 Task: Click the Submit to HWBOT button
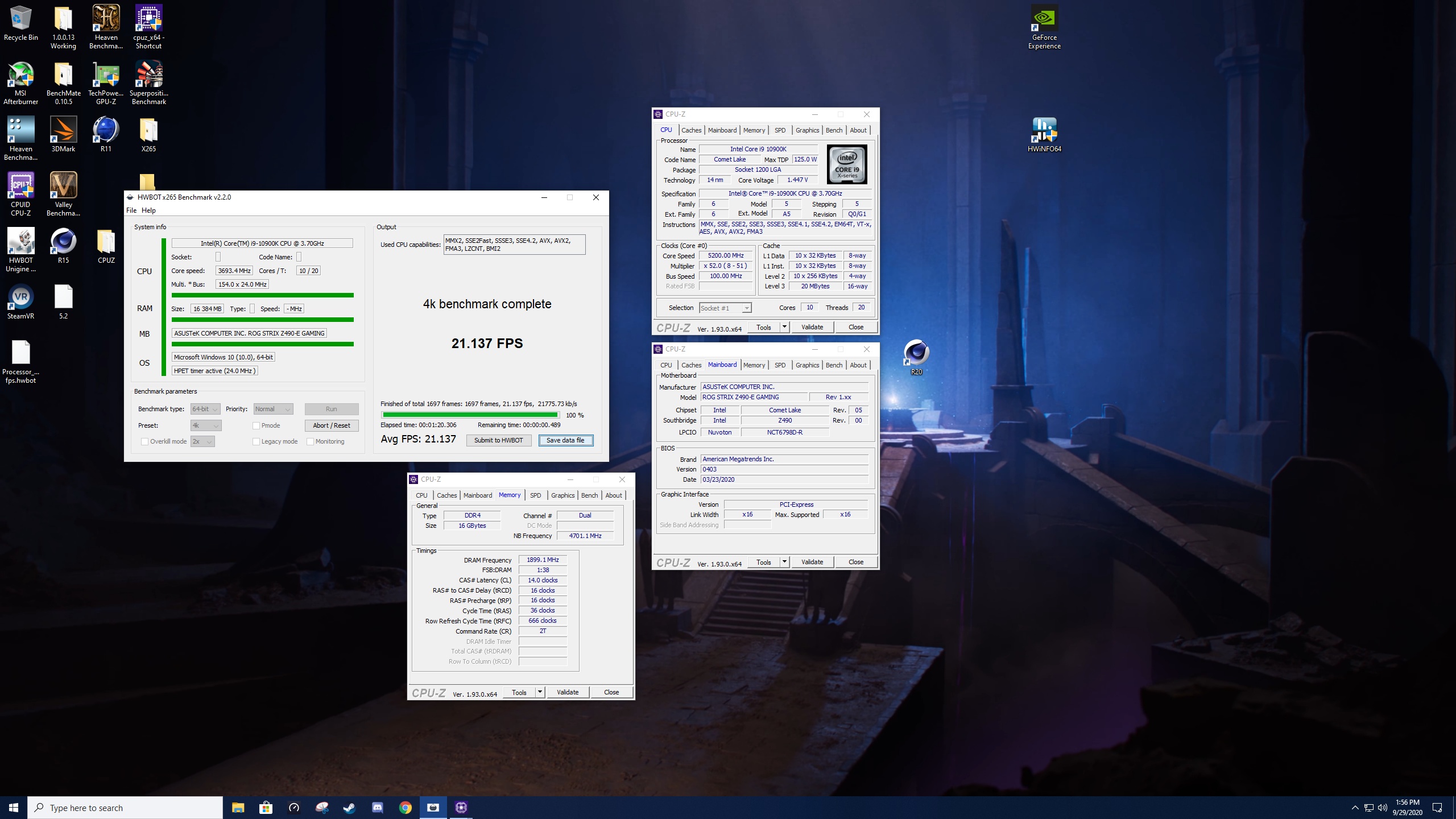click(x=498, y=440)
